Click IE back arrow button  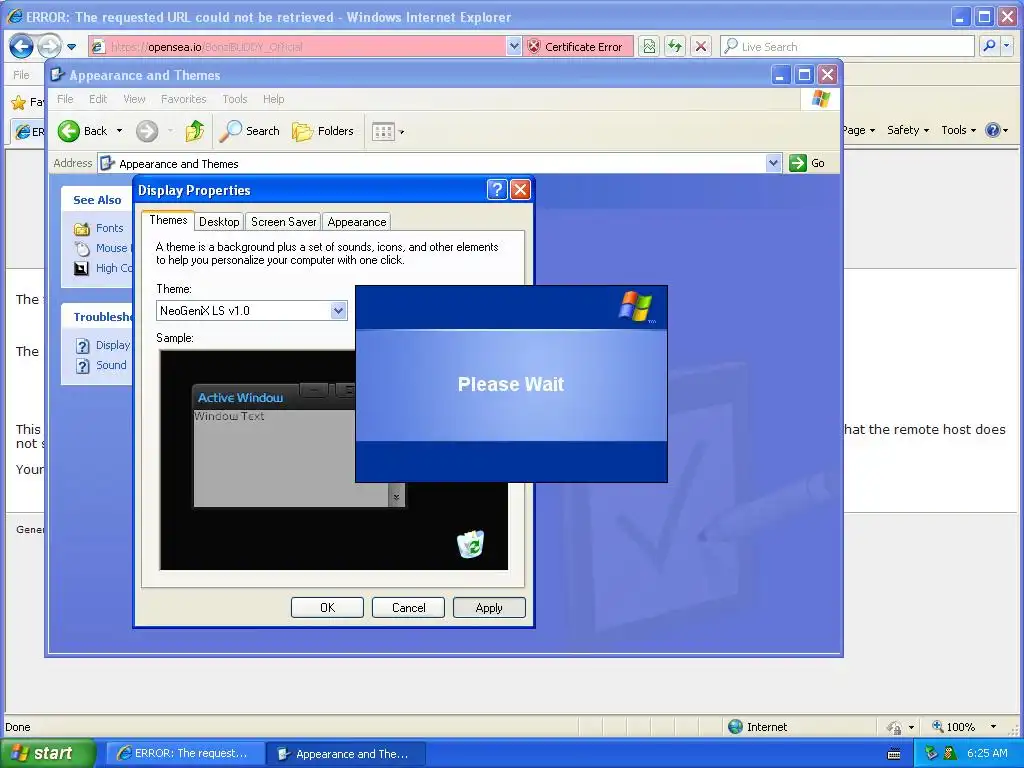22,46
